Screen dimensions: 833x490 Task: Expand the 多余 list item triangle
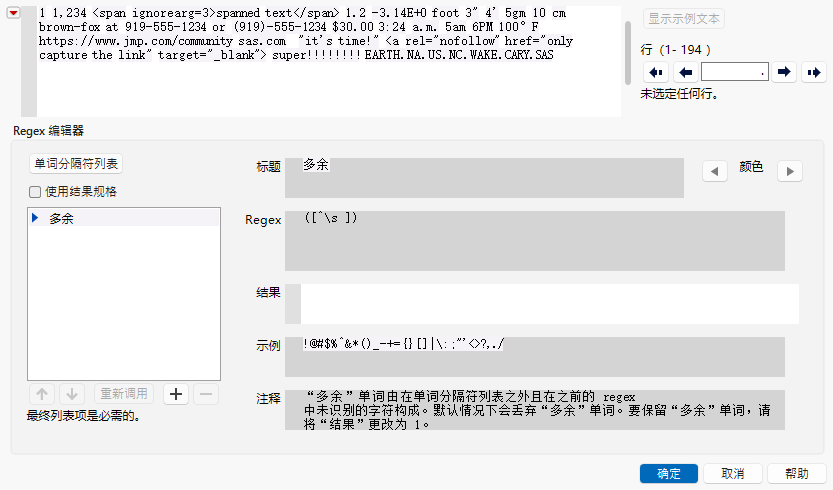(x=35, y=218)
